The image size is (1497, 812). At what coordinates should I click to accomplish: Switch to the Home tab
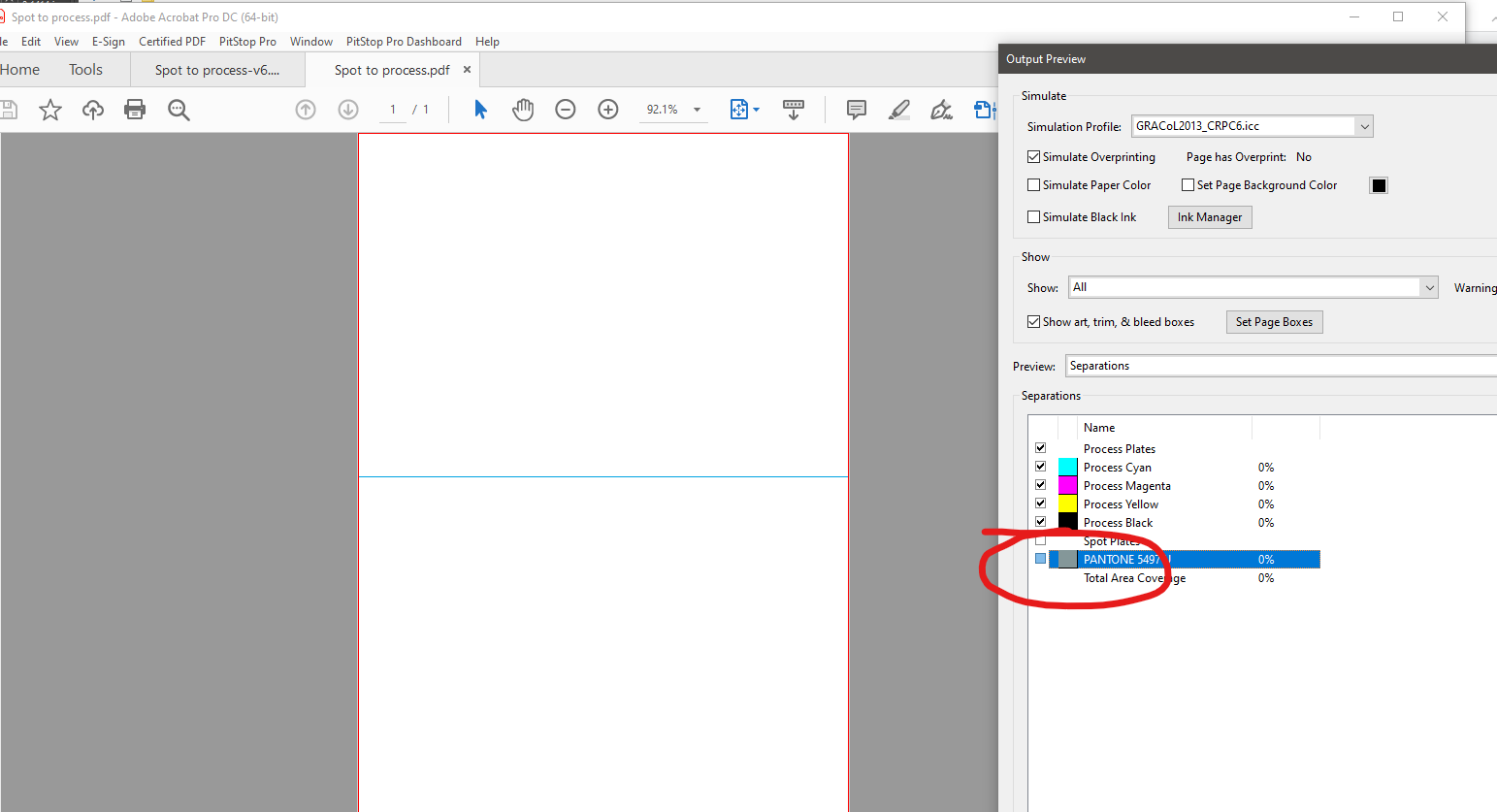pos(20,70)
